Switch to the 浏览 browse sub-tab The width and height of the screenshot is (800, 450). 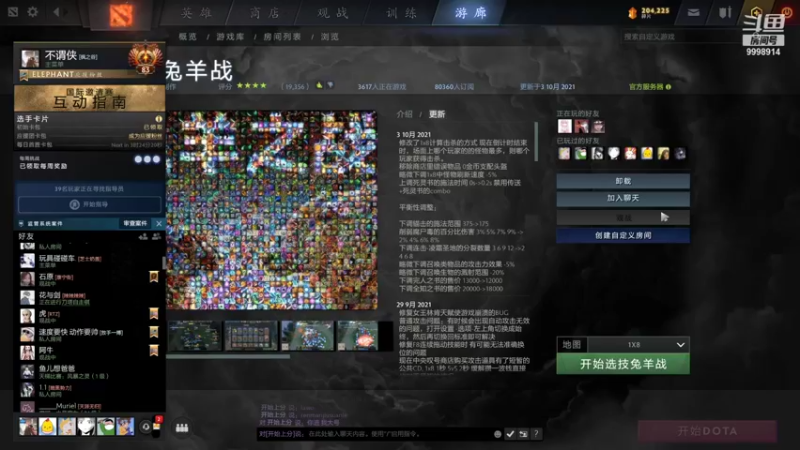[x=330, y=37]
